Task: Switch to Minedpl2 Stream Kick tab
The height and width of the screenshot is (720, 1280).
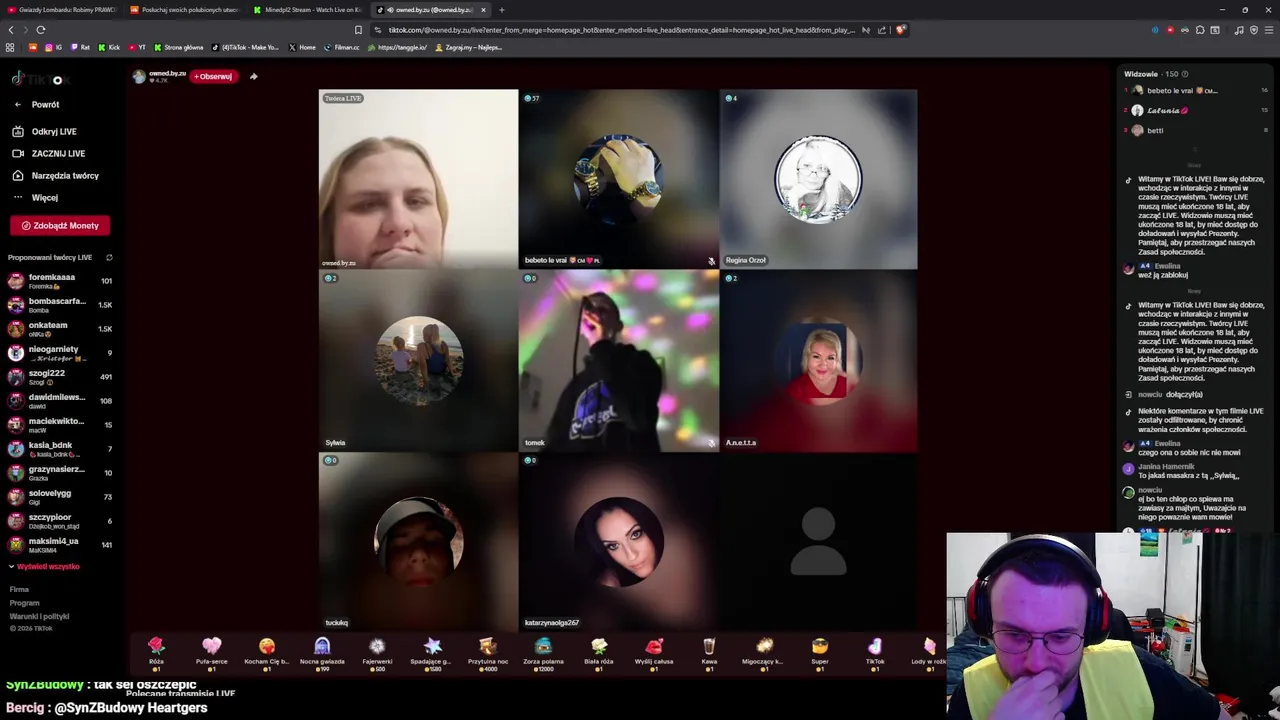Action: click(307, 10)
